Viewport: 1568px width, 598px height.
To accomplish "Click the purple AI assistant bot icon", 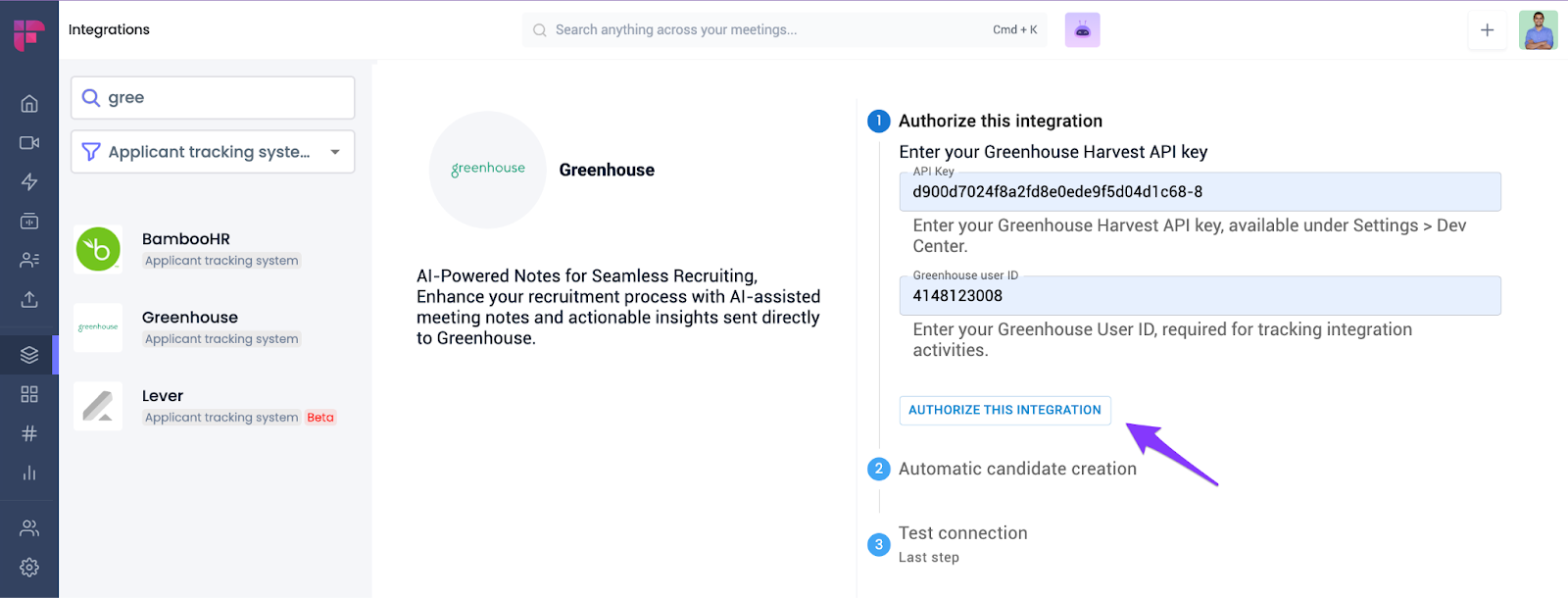I will point(1083,30).
